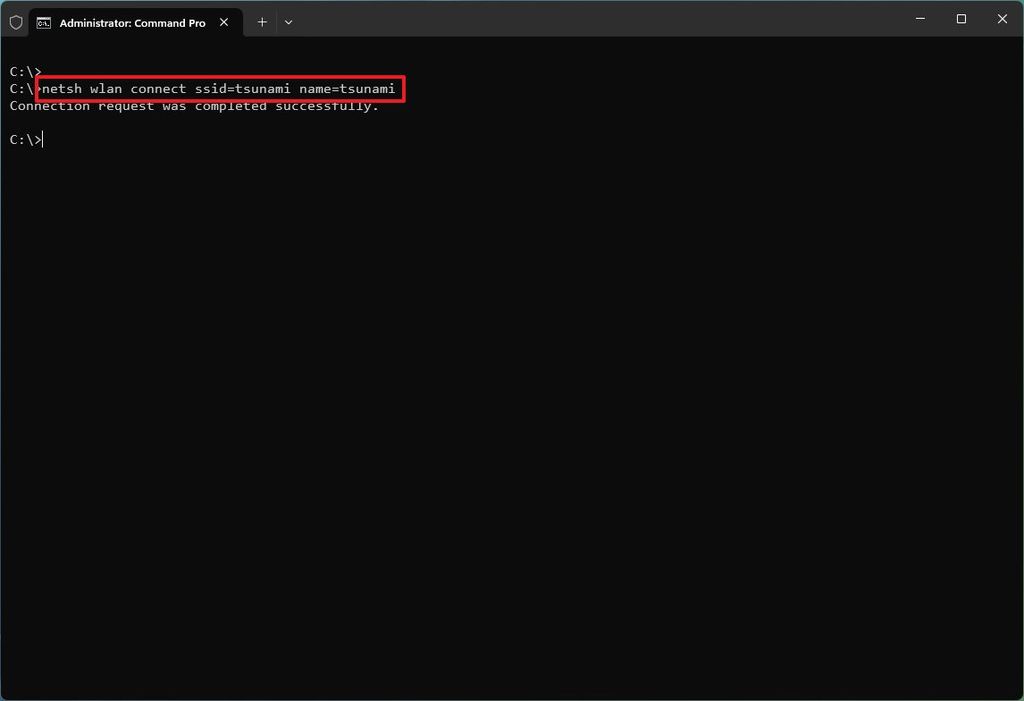Click the word Connection in the output
1024x701 pixels.
click(x=50, y=105)
